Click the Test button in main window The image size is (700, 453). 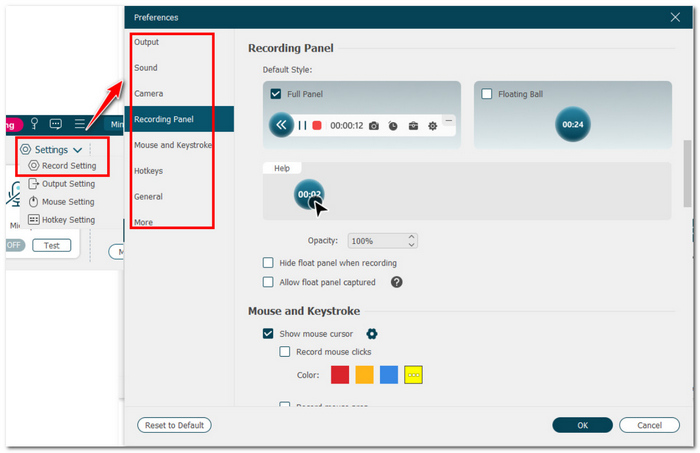tap(51, 245)
